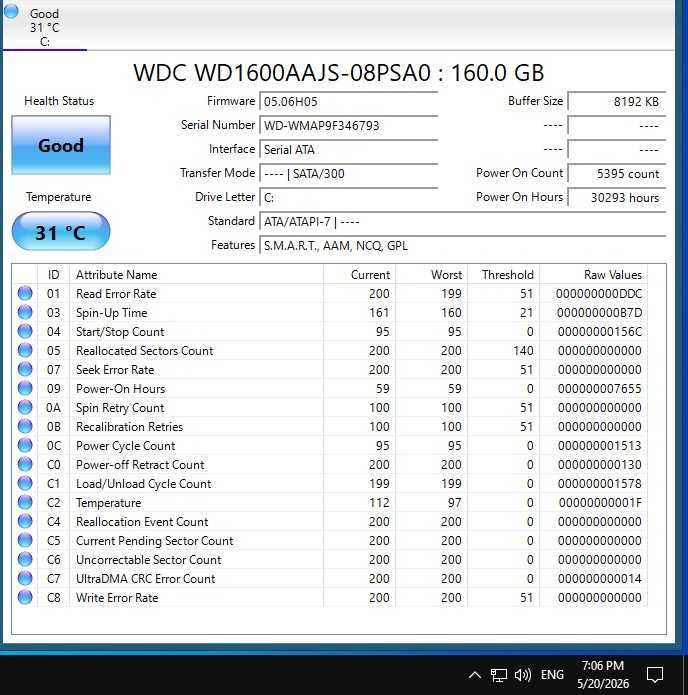Click the Worst column header
Screen dimensions: 688x695
point(431,274)
